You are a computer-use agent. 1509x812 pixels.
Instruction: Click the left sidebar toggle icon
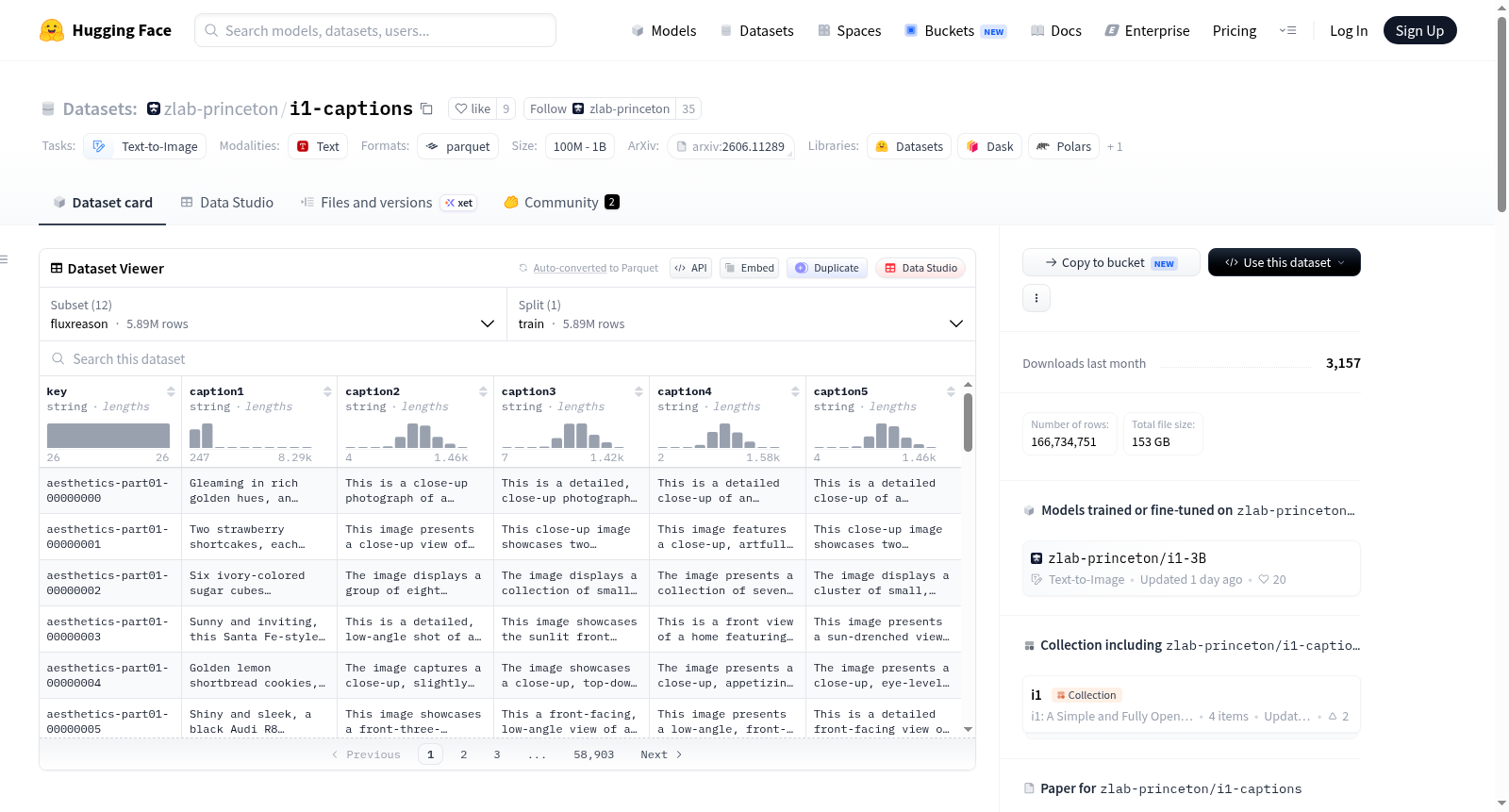coord(4,259)
